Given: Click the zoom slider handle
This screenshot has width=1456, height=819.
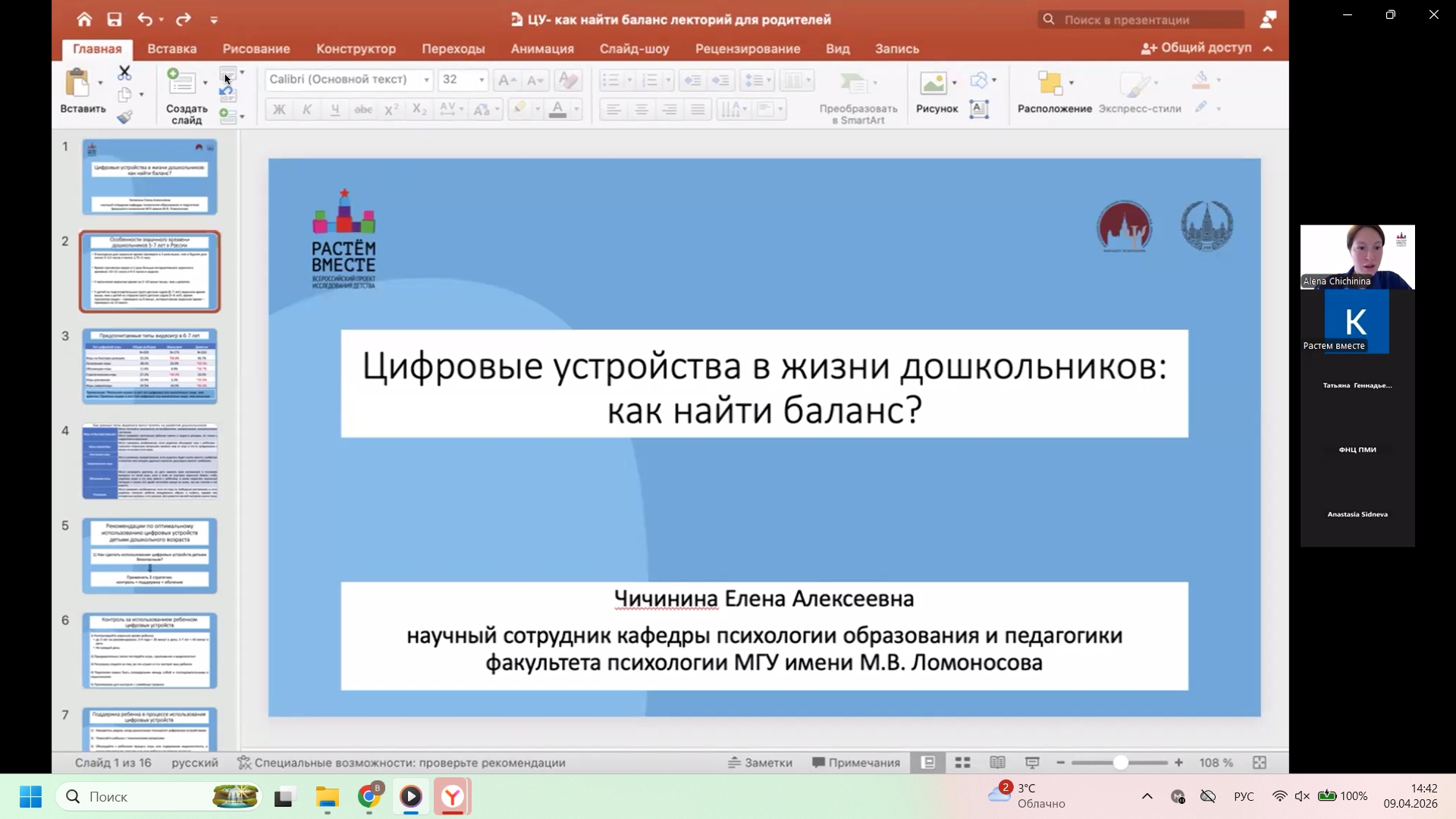Looking at the screenshot, I should pos(1120,763).
